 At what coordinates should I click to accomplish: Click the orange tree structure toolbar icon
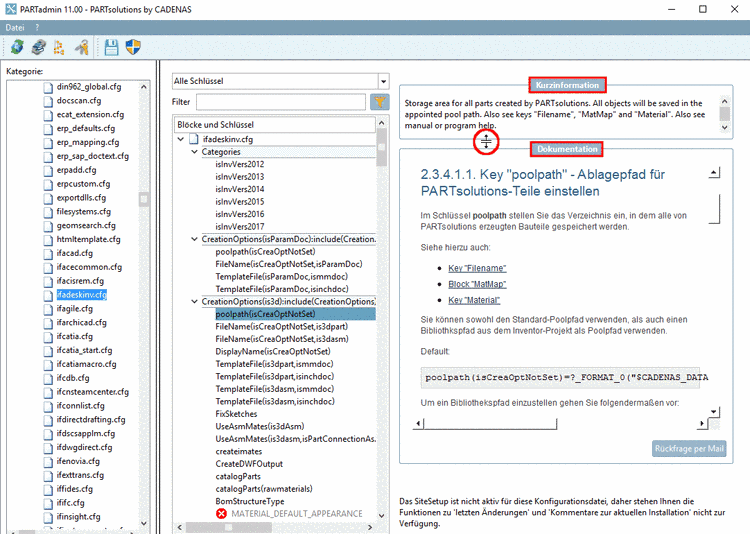[59, 47]
